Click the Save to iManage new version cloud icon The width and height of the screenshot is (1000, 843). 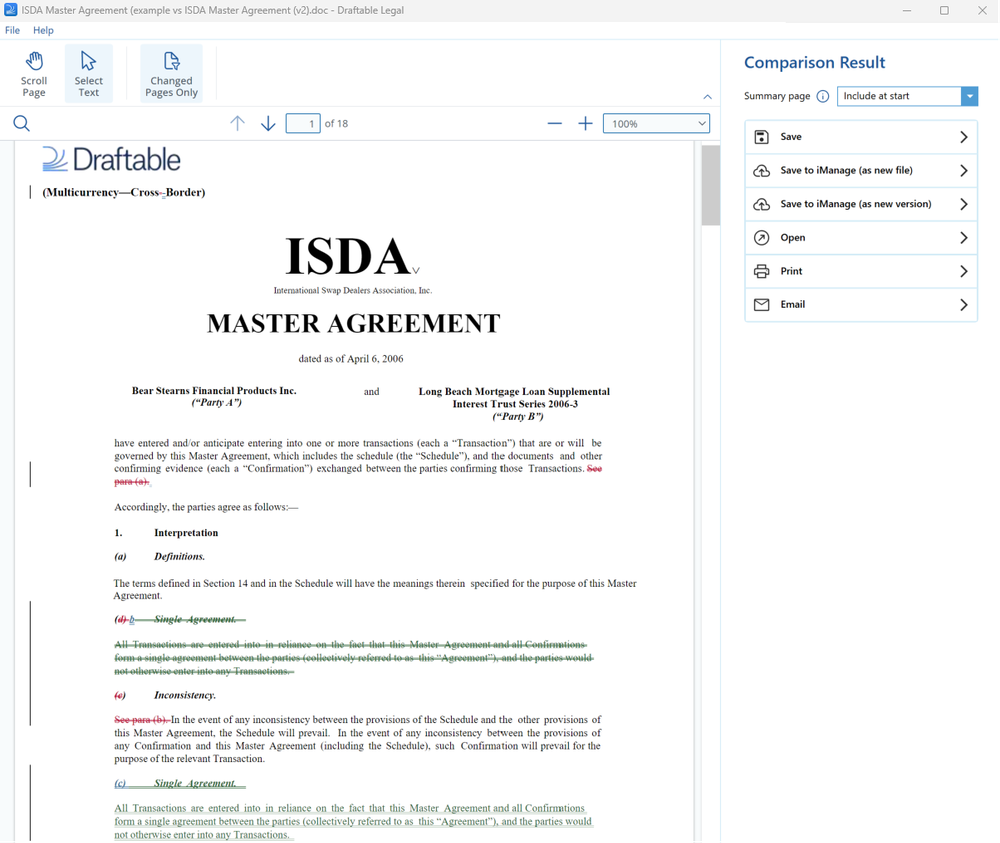(x=761, y=204)
